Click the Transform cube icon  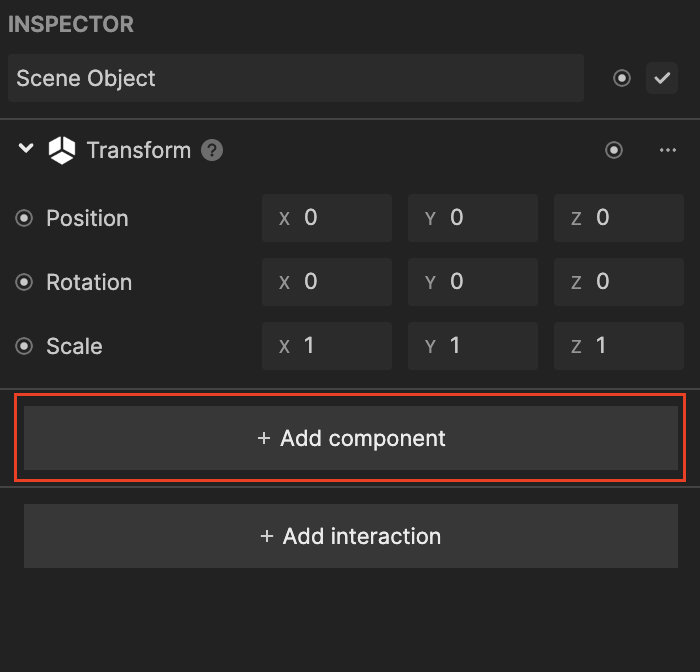[62, 151]
